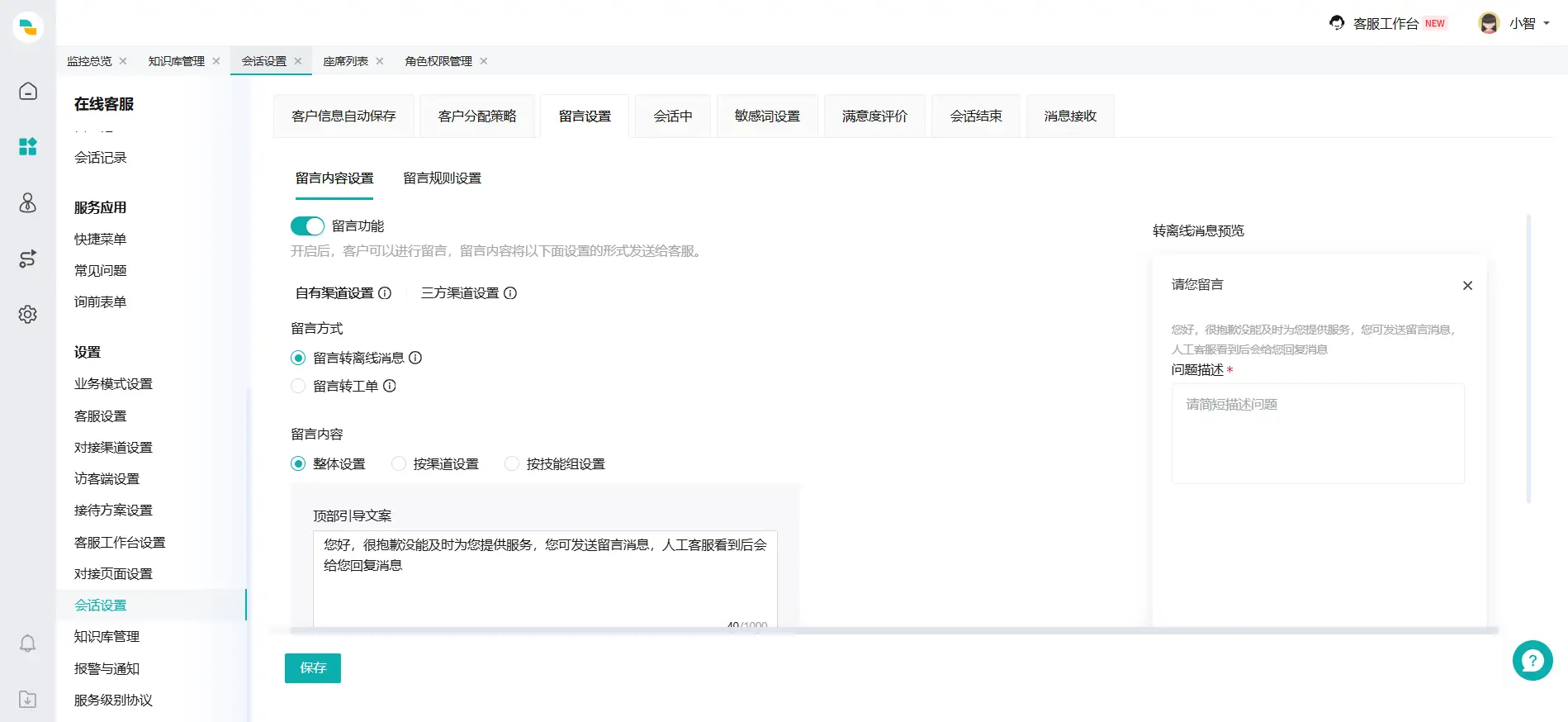The width and height of the screenshot is (1568, 722).
Task: Click the 顶部引导文案 text area
Action: click(x=545, y=578)
